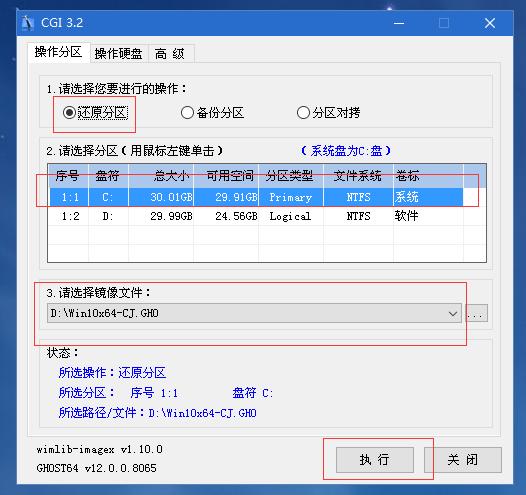Minimize the CGI 3.2 window
The image size is (526, 495).
(399, 23)
